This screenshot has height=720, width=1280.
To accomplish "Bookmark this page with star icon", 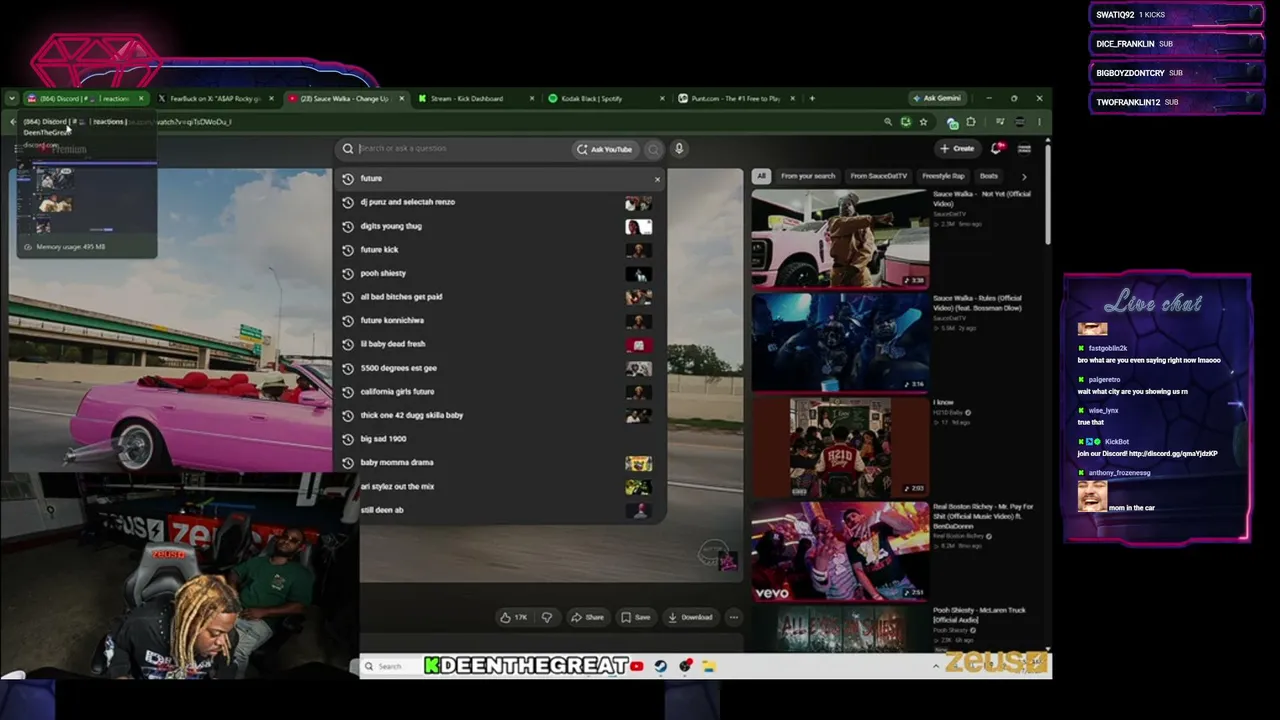I will point(923,122).
